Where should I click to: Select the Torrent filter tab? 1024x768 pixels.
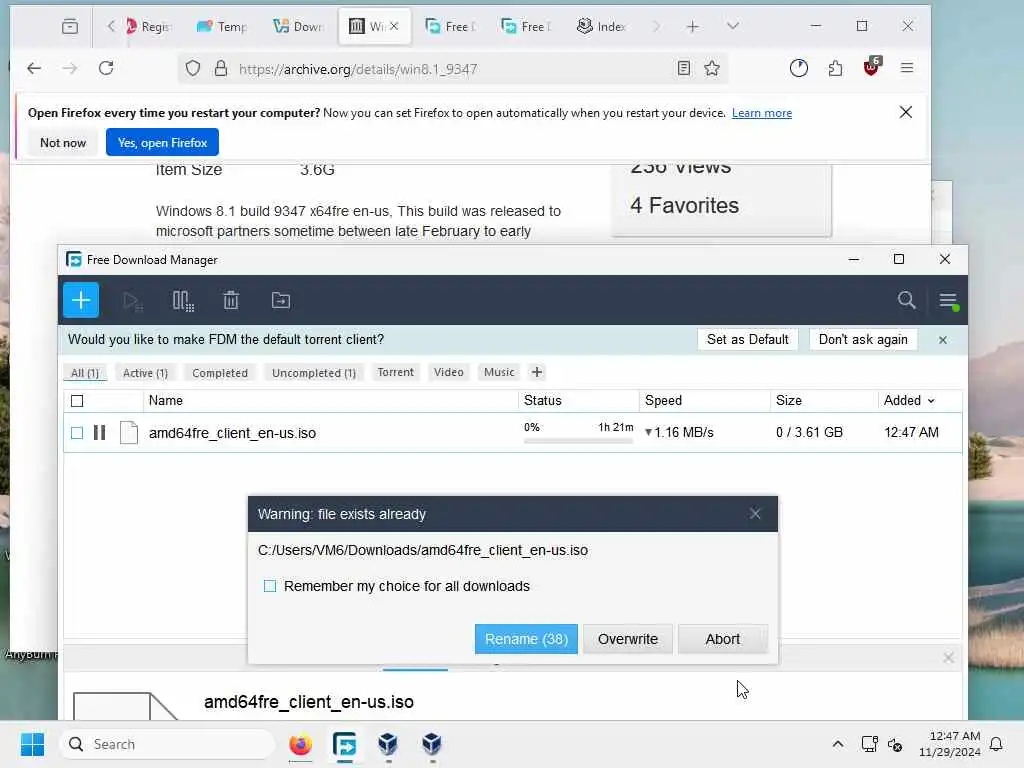(396, 372)
